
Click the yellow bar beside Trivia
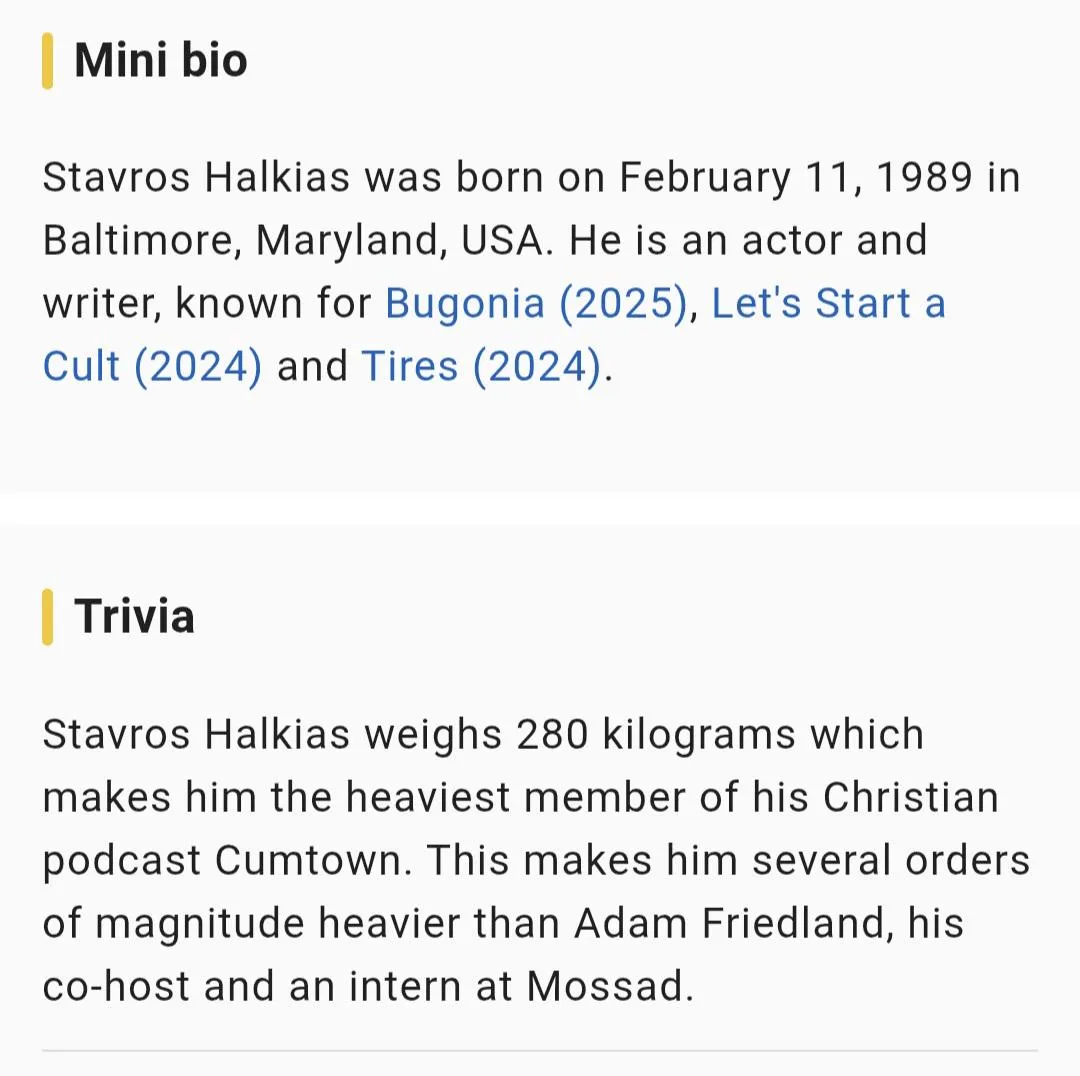coord(47,617)
